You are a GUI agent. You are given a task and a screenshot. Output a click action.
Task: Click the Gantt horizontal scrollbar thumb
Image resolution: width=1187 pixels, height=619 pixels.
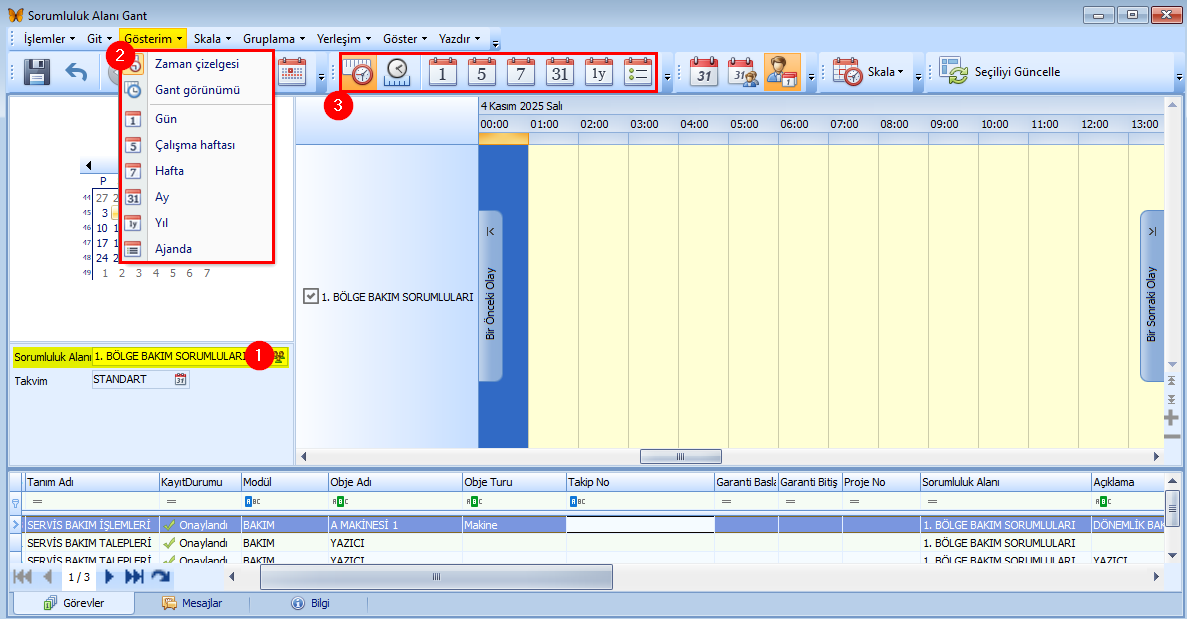[x=679, y=456]
